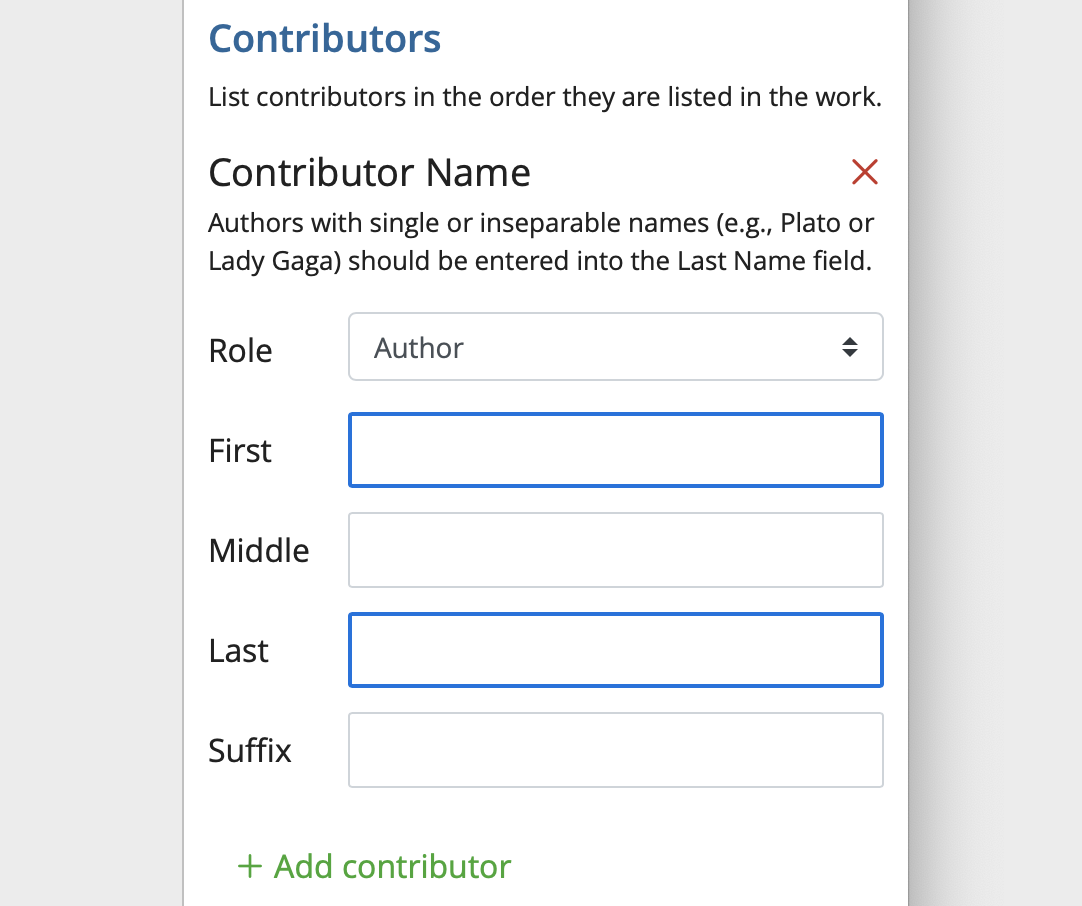This screenshot has height=906, width=1082.
Task: Click the Middle label text
Action: 259,550
